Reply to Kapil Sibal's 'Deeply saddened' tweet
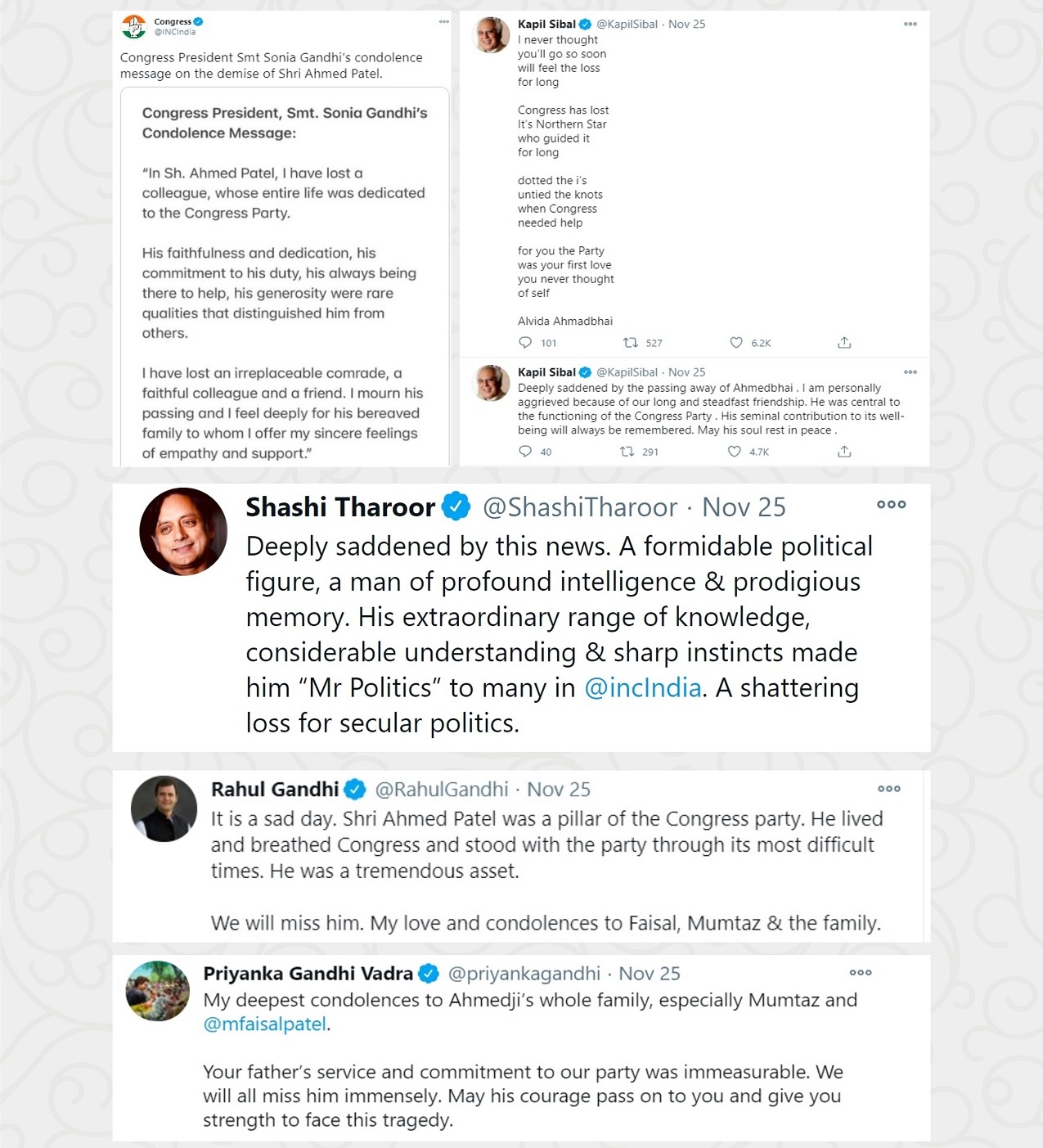1043x1148 pixels. pyautogui.click(x=525, y=452)
